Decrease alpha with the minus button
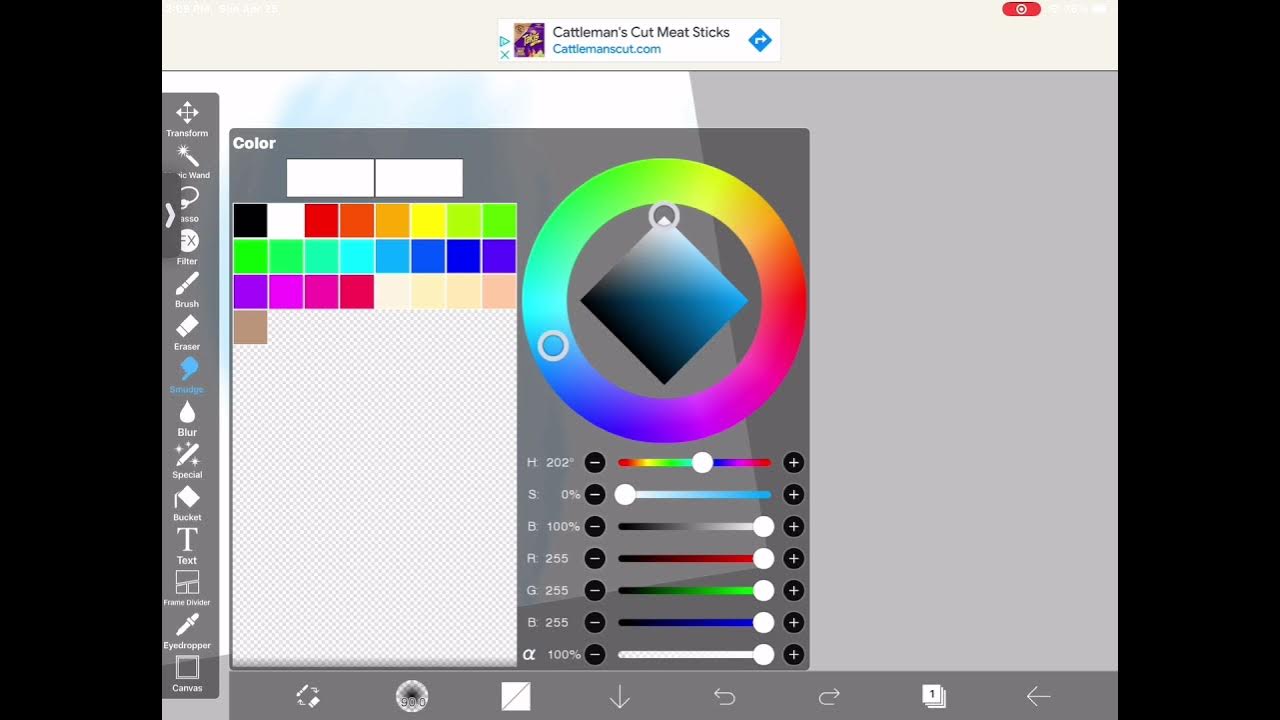Viewport: 1280px width, 720px height. click(595, 655)
